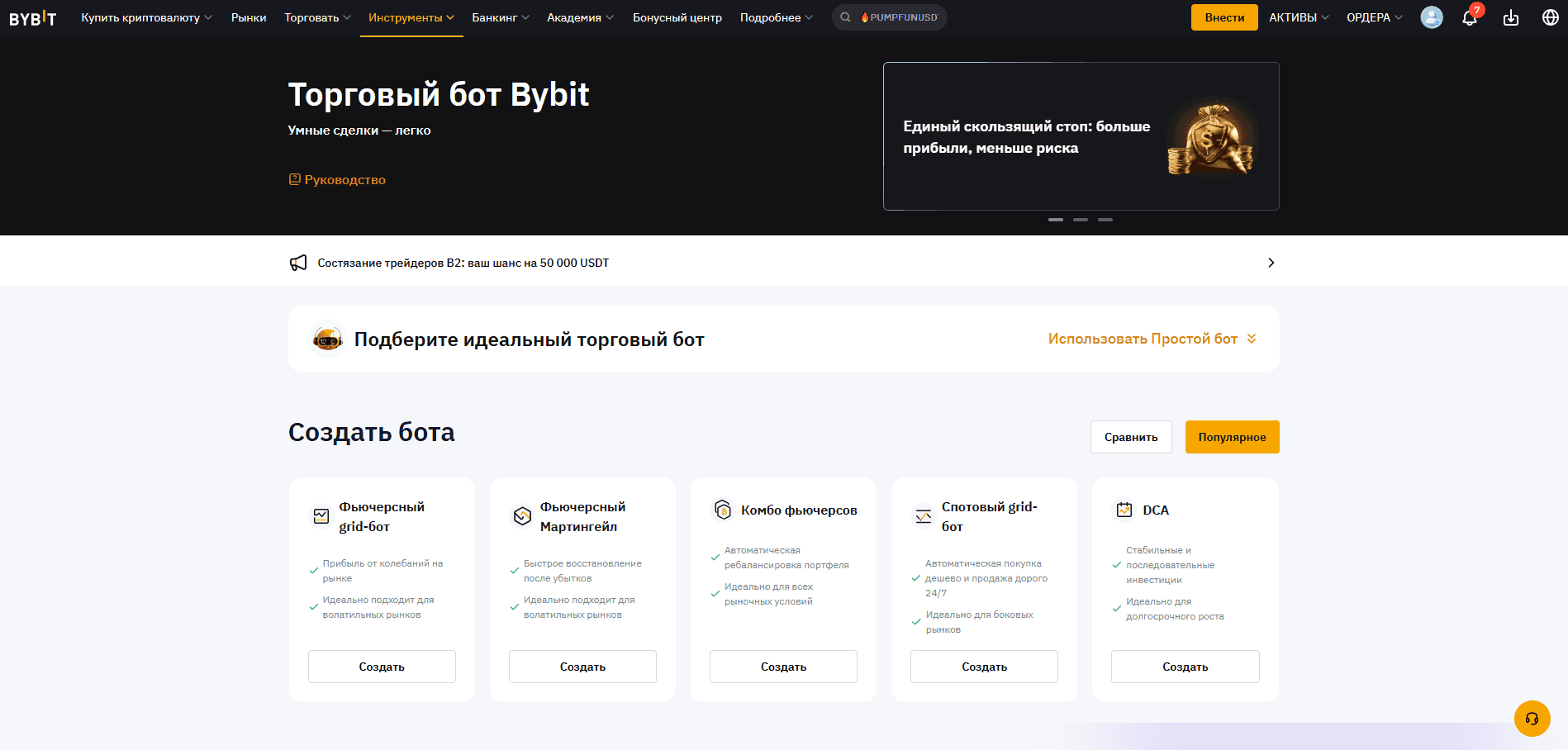The height and width of the screenshot is (750, 1568).
Task: Expand the Инструменты menu
Action: tap(411, 17)
